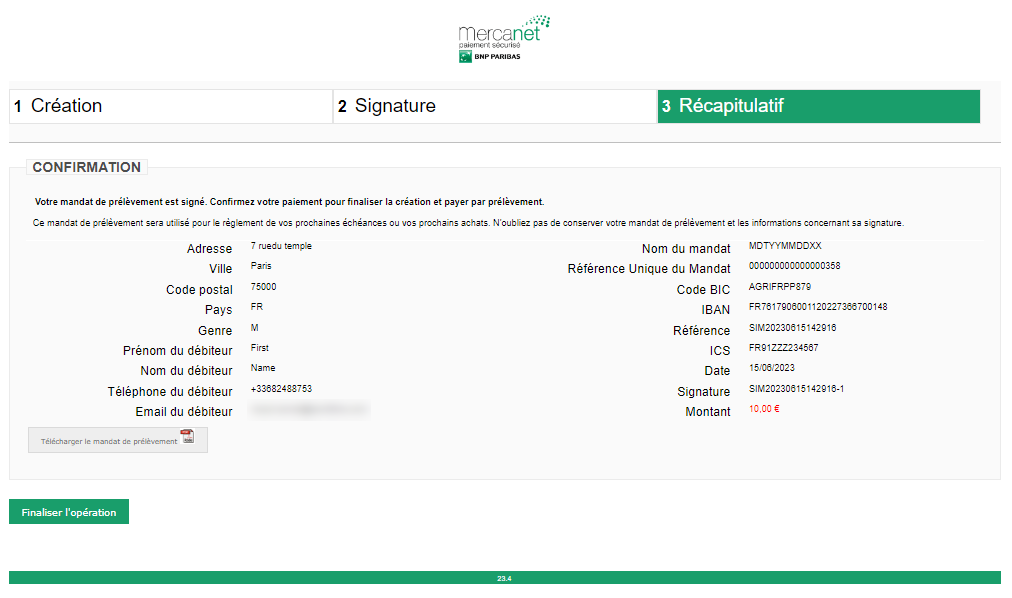Screen dimensions: 1012x598
Task: Click the Montant value 10,00 €
Action: pos(763,409)
